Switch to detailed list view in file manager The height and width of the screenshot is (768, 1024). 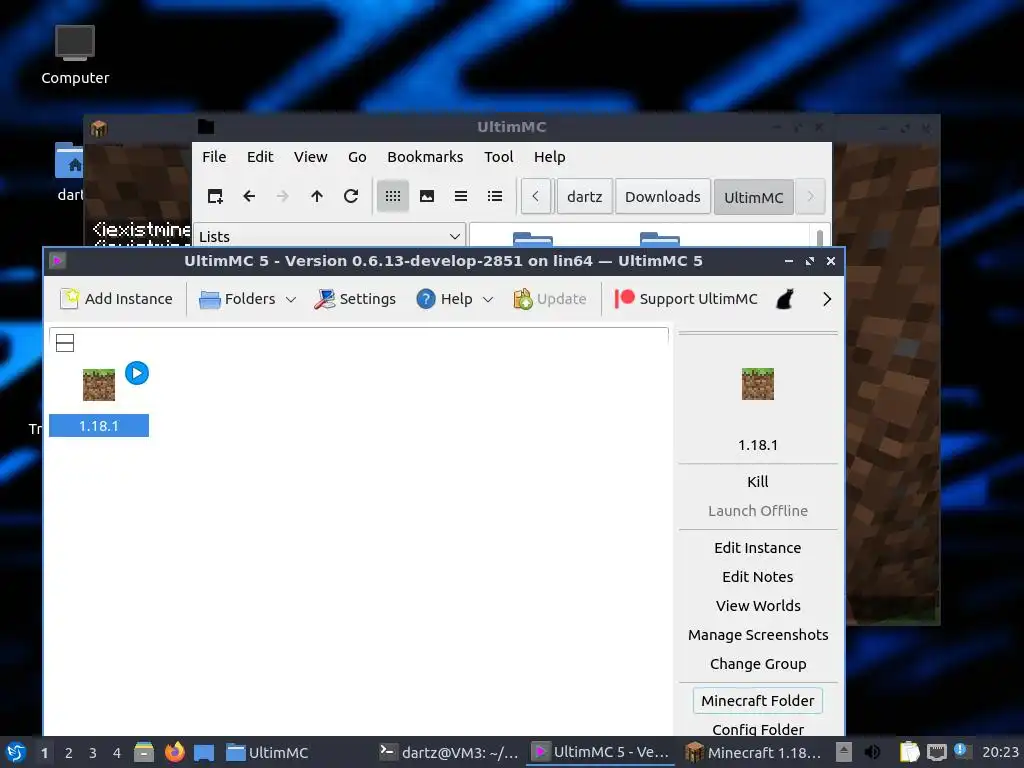pyautogui.click(x=494, y=196)
